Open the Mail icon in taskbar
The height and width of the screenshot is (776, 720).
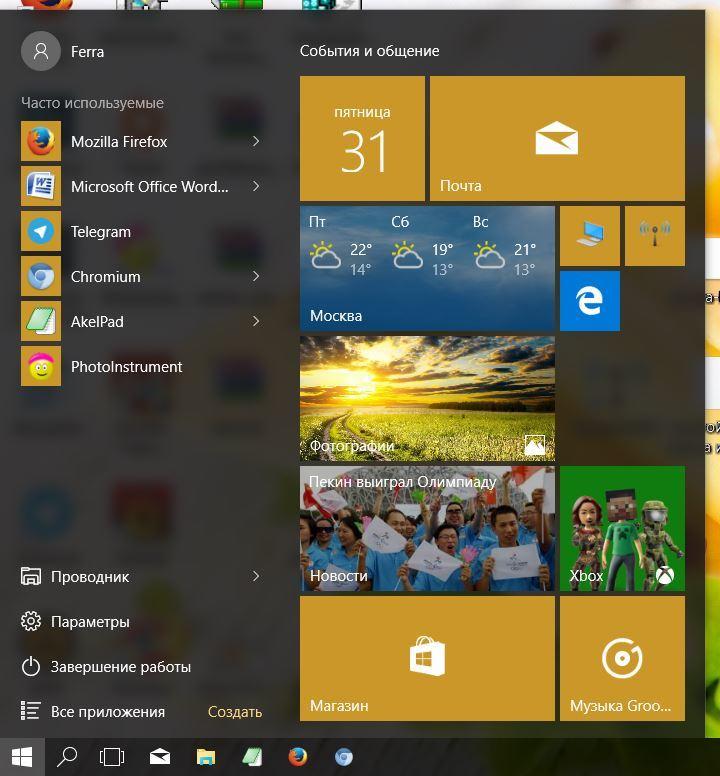[x=160, y=757]
